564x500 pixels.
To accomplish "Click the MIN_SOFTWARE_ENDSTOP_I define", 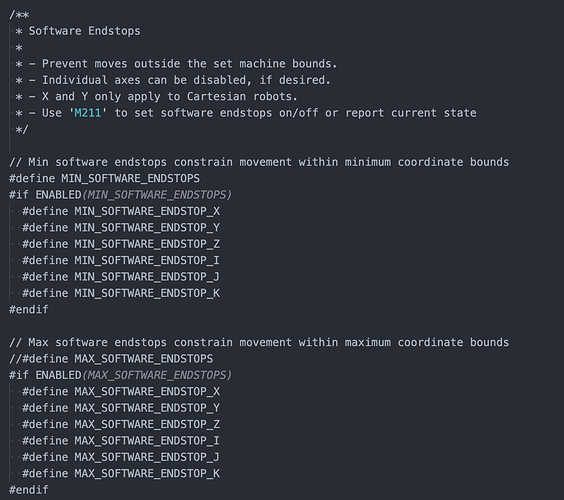I will [x=121, y=260].
